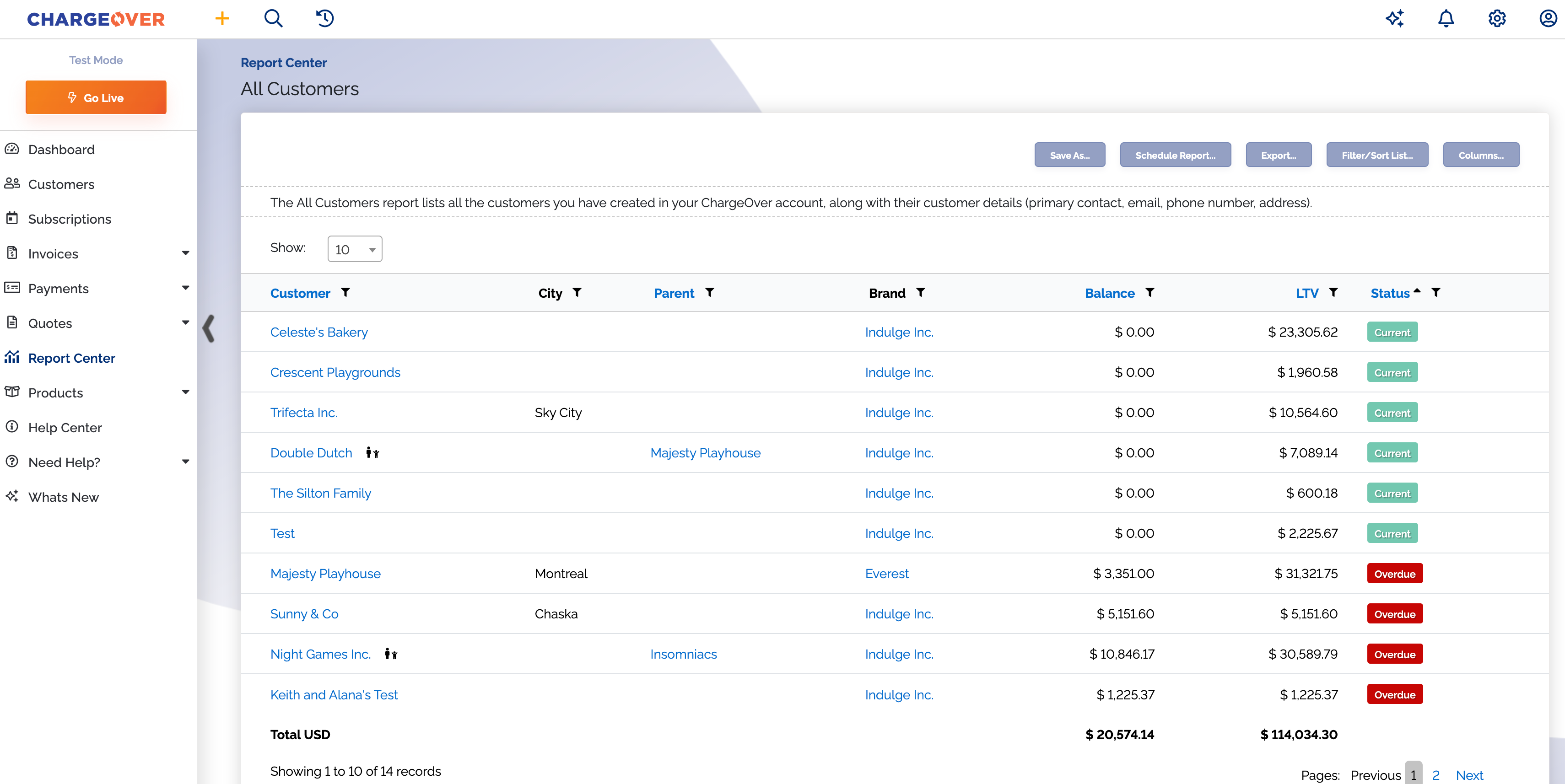
Task: Open the Keith and Alana's Test customer link
Action: click(x=334, y=695)
